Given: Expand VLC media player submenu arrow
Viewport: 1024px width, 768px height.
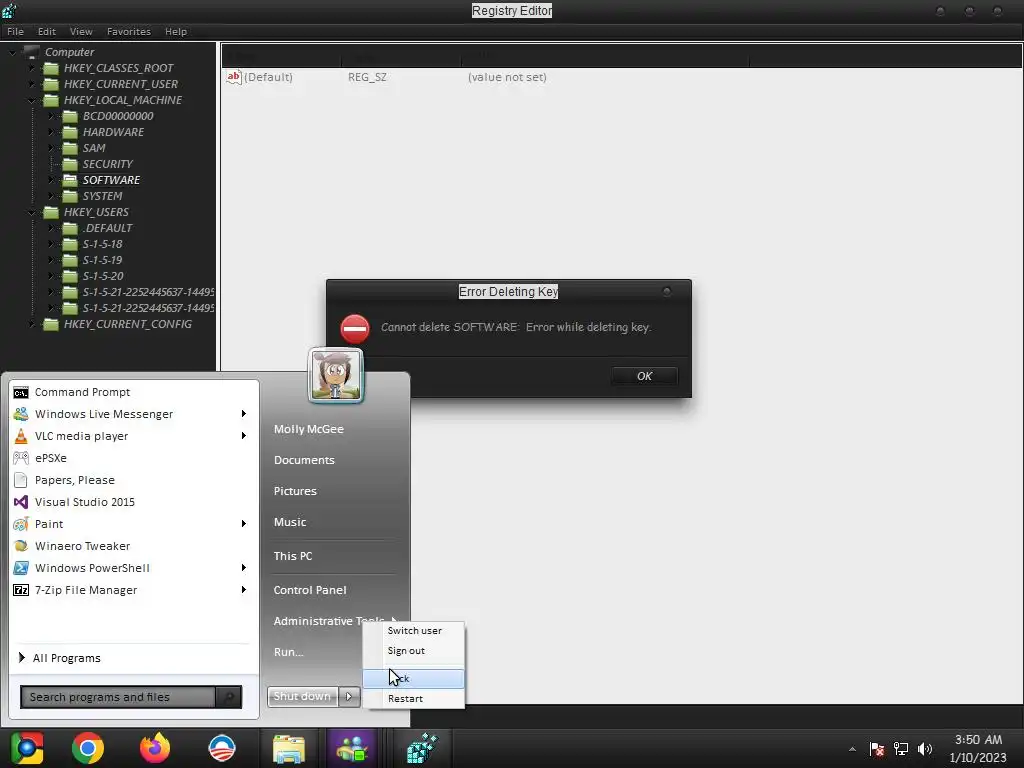Looking at the screenshot, I should (244, 436).
